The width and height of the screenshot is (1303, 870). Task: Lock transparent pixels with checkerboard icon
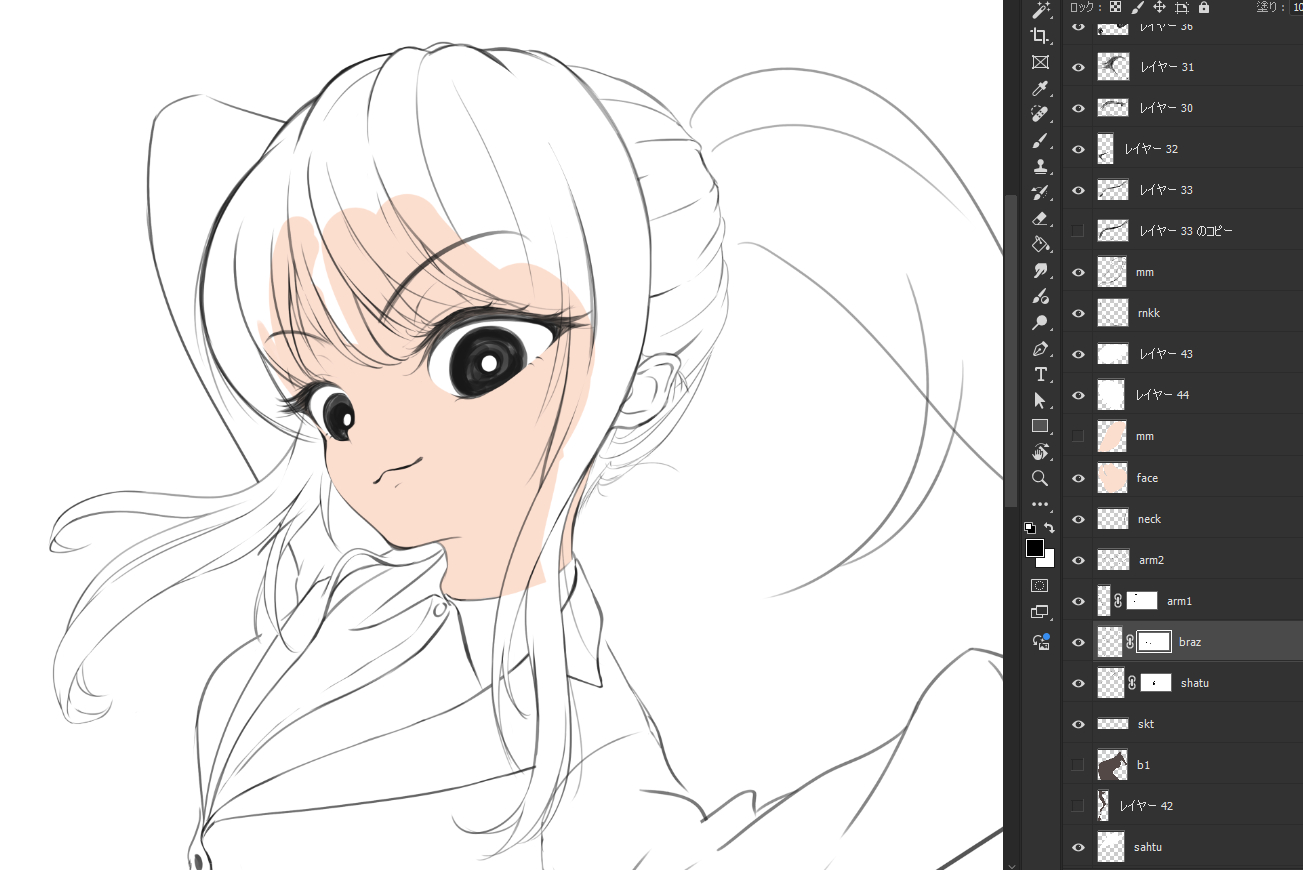coord(1115,7)
